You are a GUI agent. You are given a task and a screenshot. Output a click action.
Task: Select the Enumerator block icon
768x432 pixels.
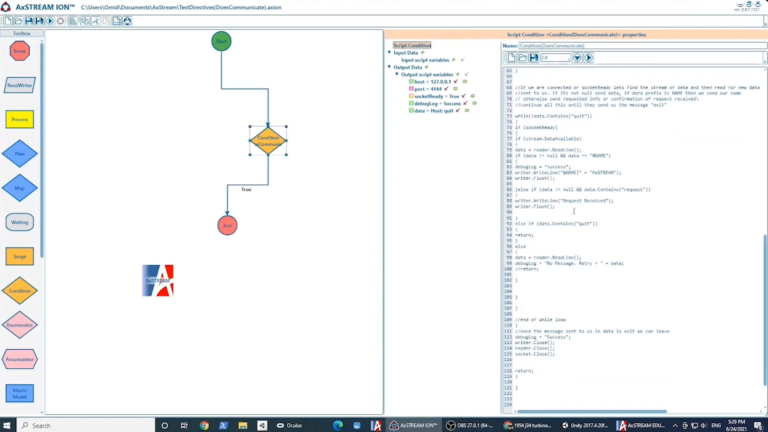[x=20, y=325]
